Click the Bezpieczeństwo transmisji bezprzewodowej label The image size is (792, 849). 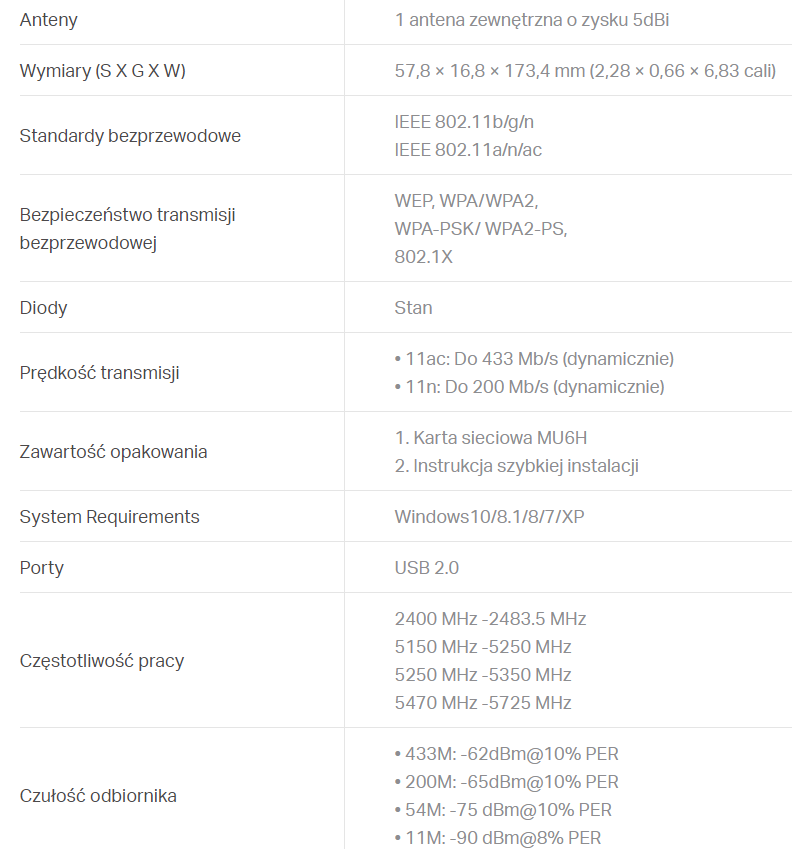[x=128, y=228]
